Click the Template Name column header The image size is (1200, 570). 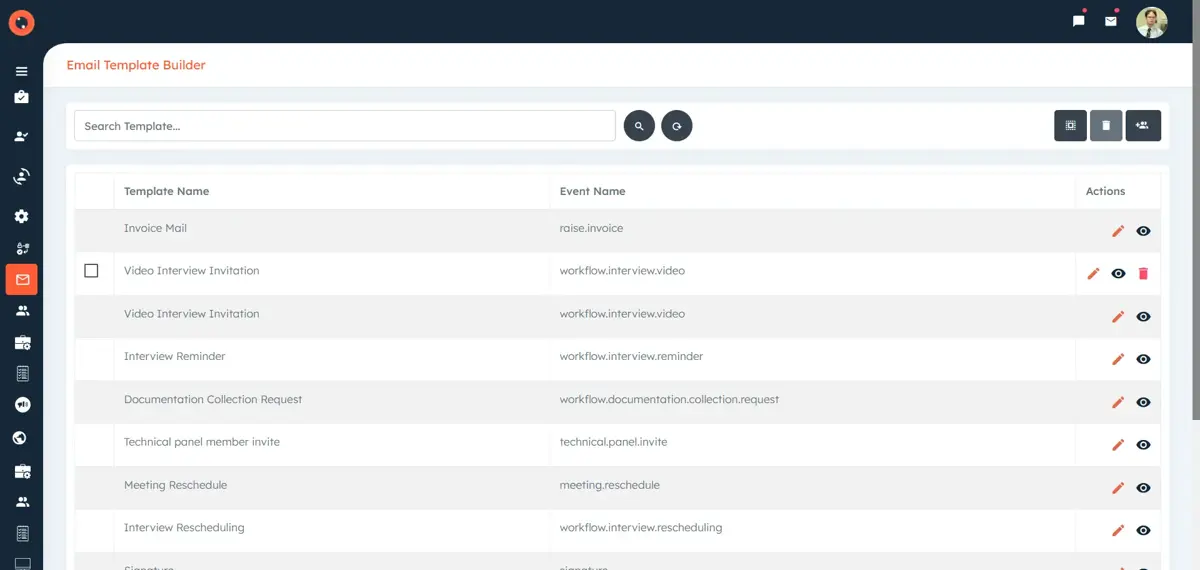click(166, 191)
